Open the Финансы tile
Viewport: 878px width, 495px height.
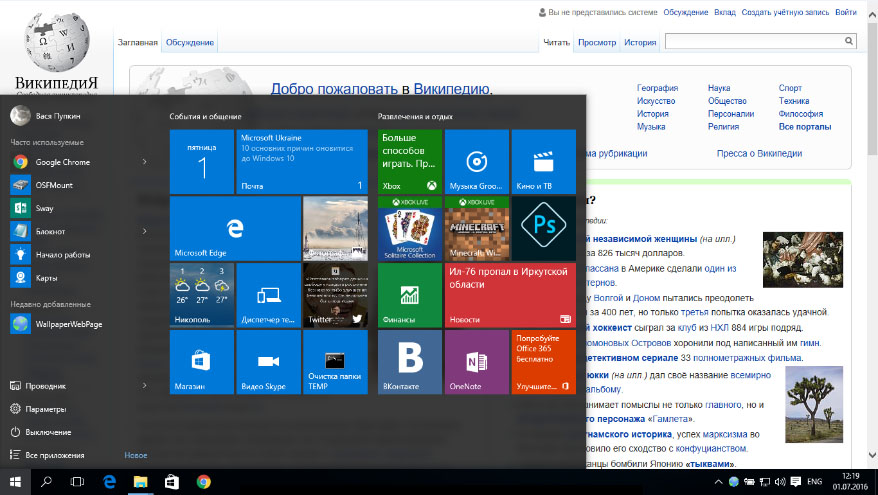[x=409, y=295]
